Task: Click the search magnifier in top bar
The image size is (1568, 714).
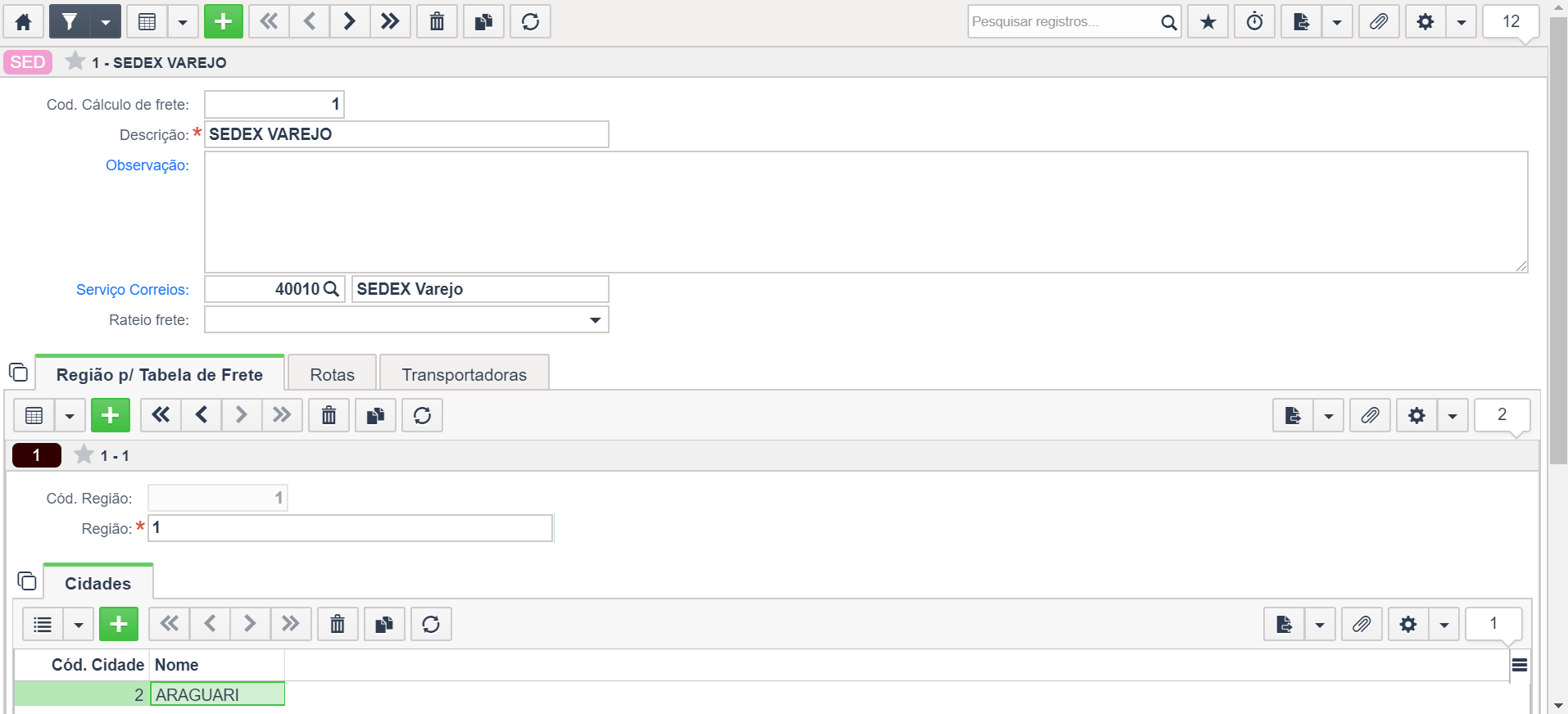Action: coord(1169,22)
